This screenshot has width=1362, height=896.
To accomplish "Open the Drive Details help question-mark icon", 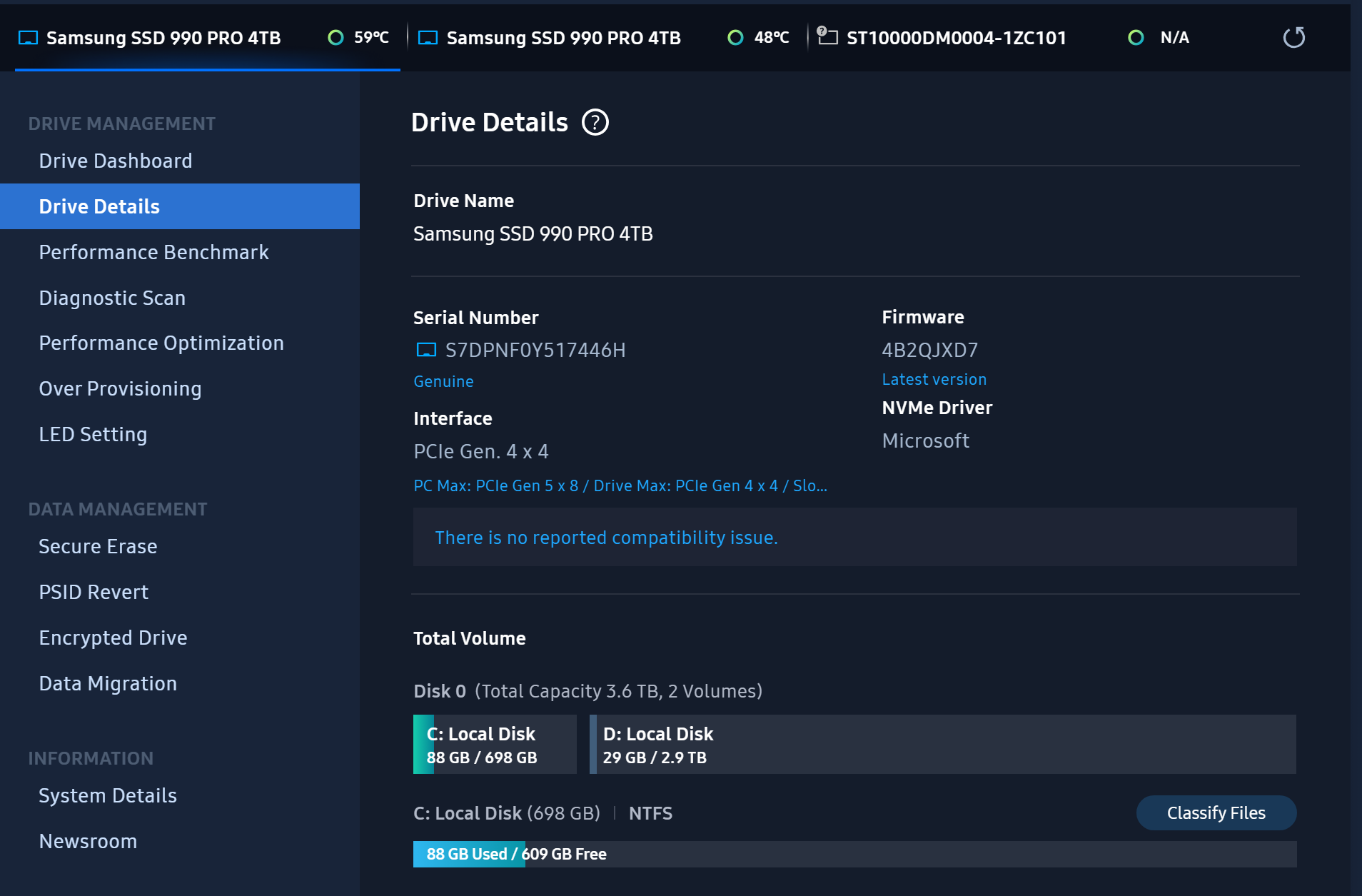I will click(595, 122).
